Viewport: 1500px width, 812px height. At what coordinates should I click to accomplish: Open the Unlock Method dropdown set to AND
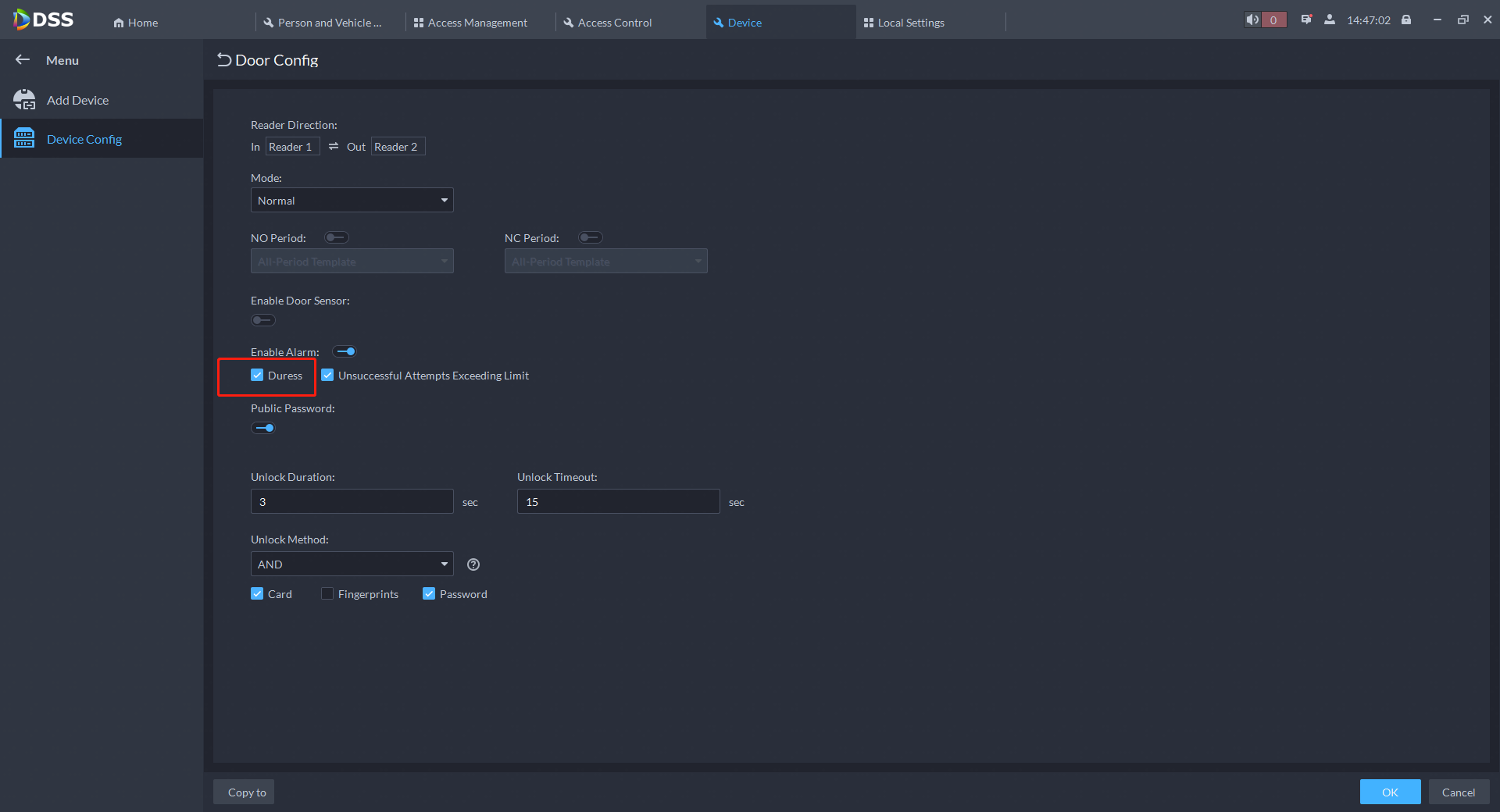352,564
